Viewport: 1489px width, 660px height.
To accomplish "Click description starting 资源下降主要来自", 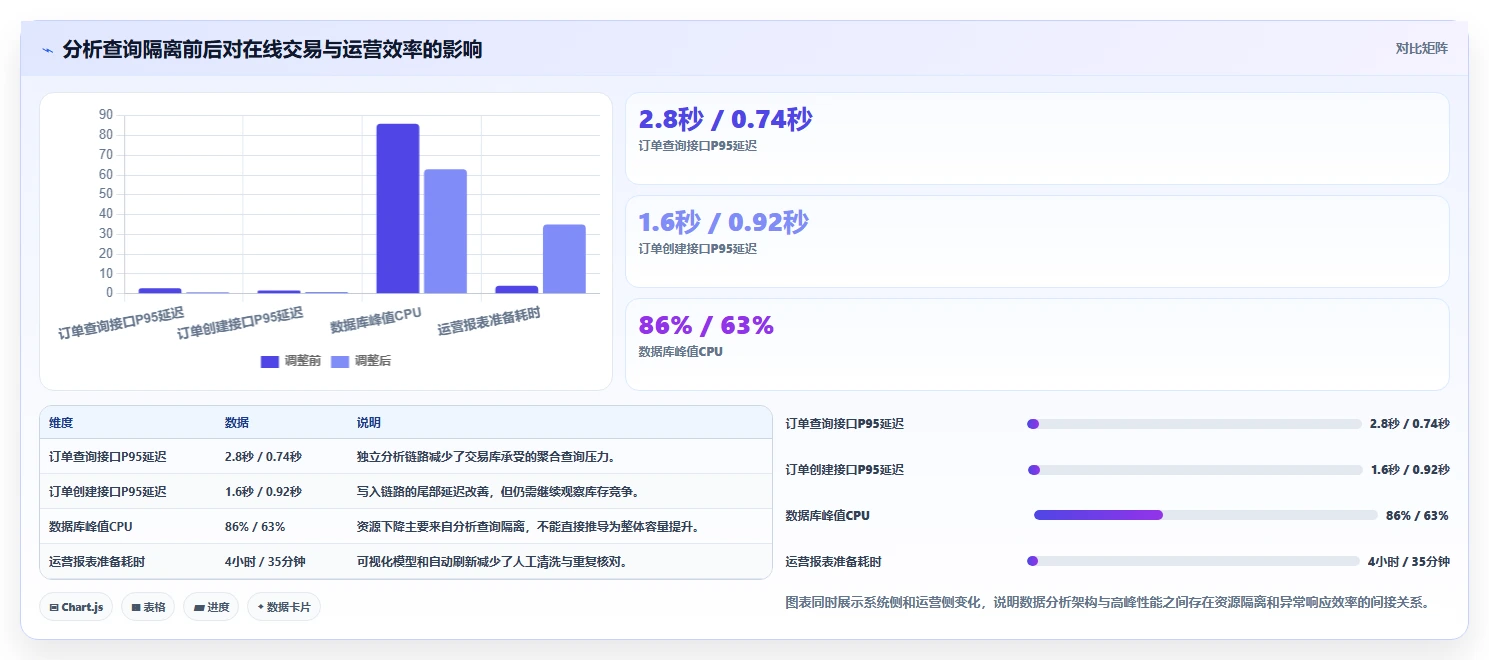I will [530, 527].
